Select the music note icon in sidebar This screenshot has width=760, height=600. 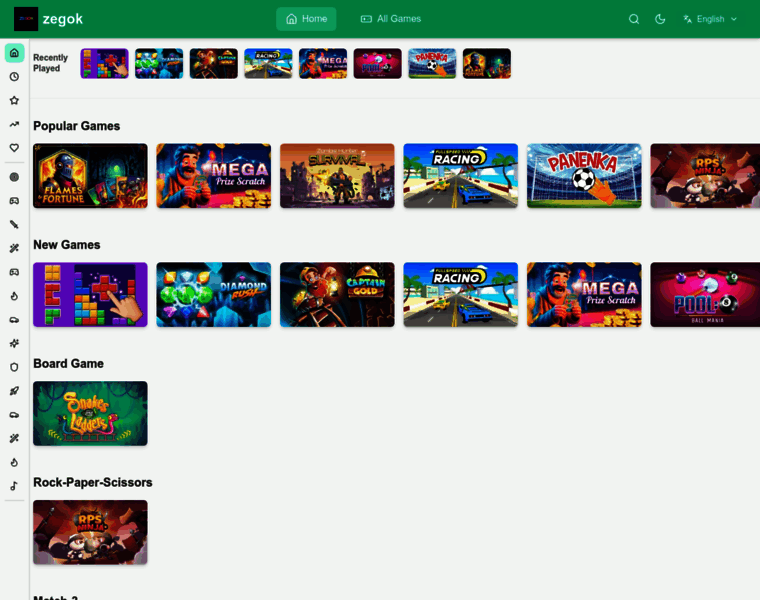pyautogui.click(x=15, y=486)
